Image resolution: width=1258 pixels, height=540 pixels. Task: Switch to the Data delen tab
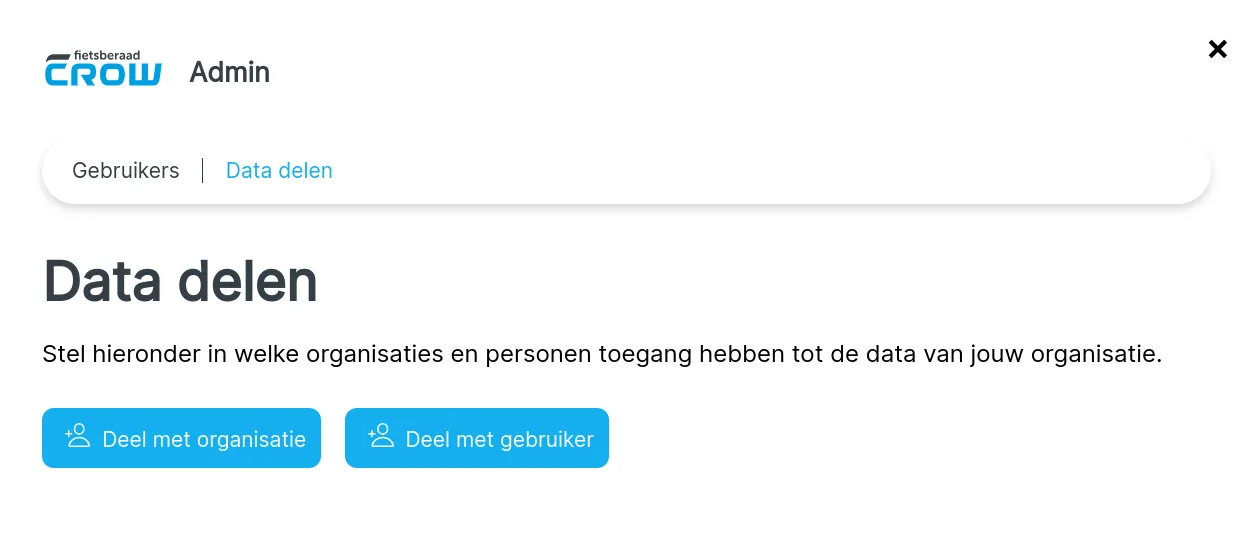(279, 171)
